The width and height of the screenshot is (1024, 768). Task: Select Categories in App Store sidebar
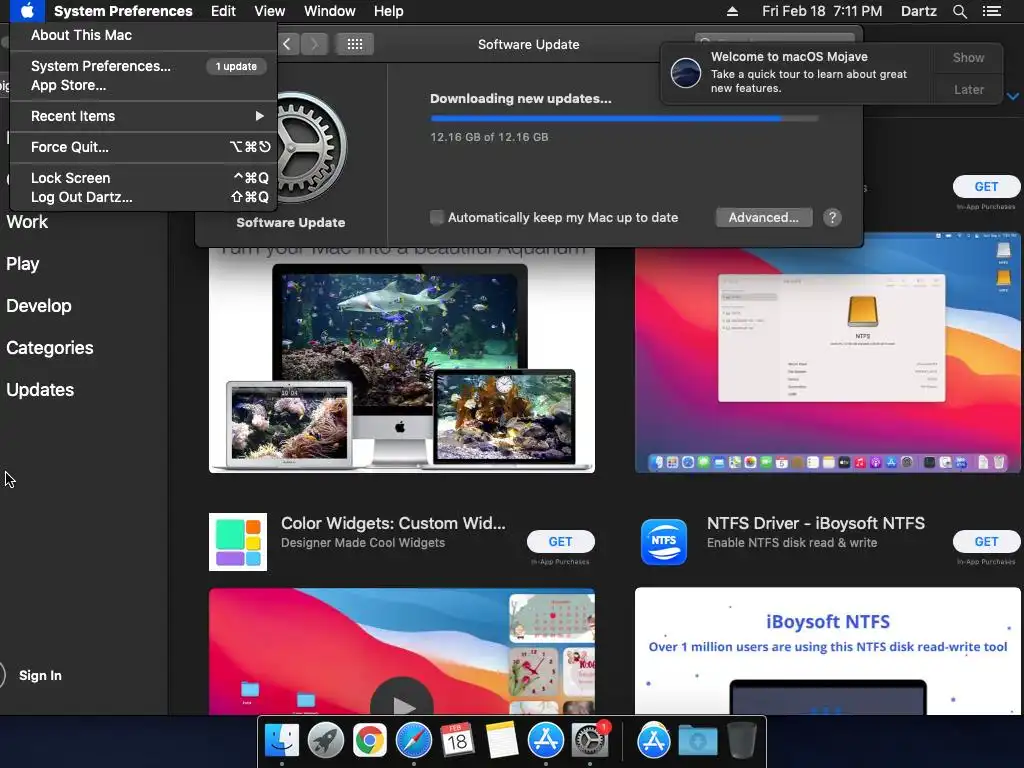(x=50, y=347)
